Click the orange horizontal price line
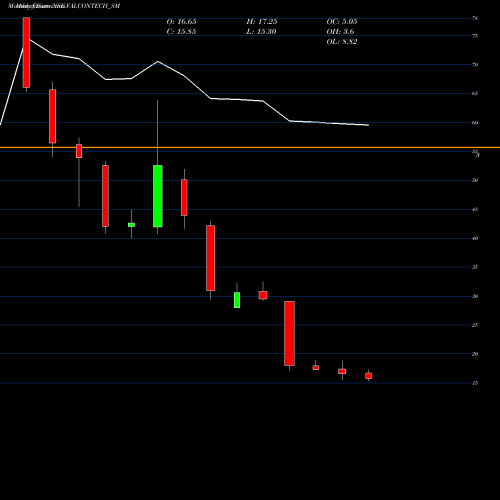Image resolution: width=500 pixels, height=500 pixels. [x=250, y=147]
